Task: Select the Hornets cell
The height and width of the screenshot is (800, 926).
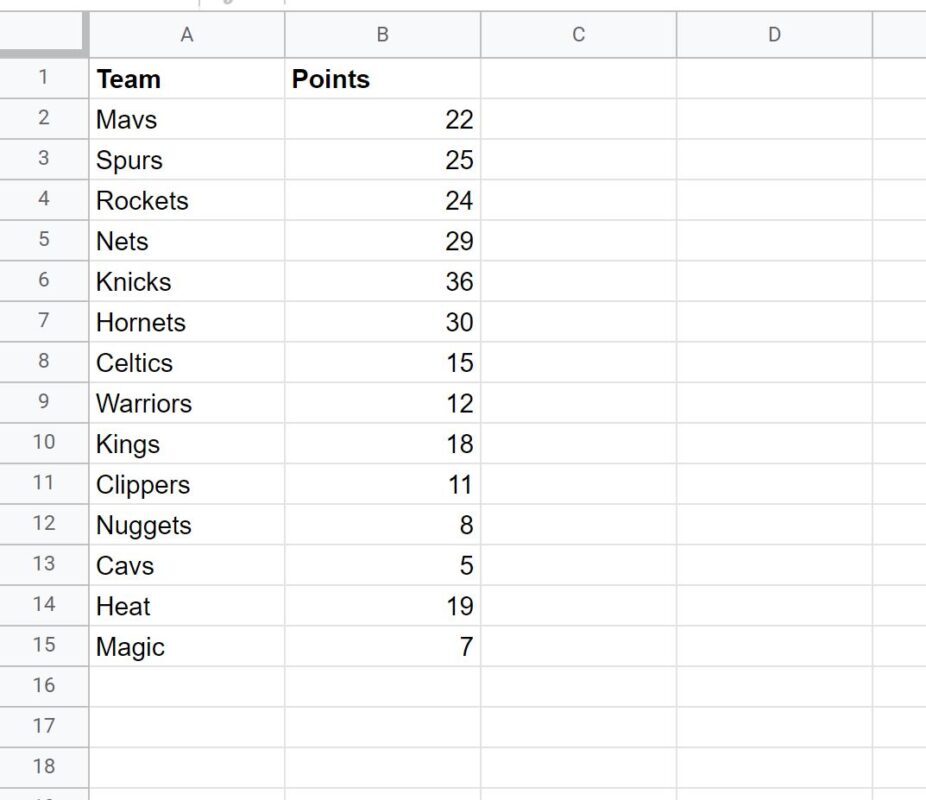Action: coord(187,322)
